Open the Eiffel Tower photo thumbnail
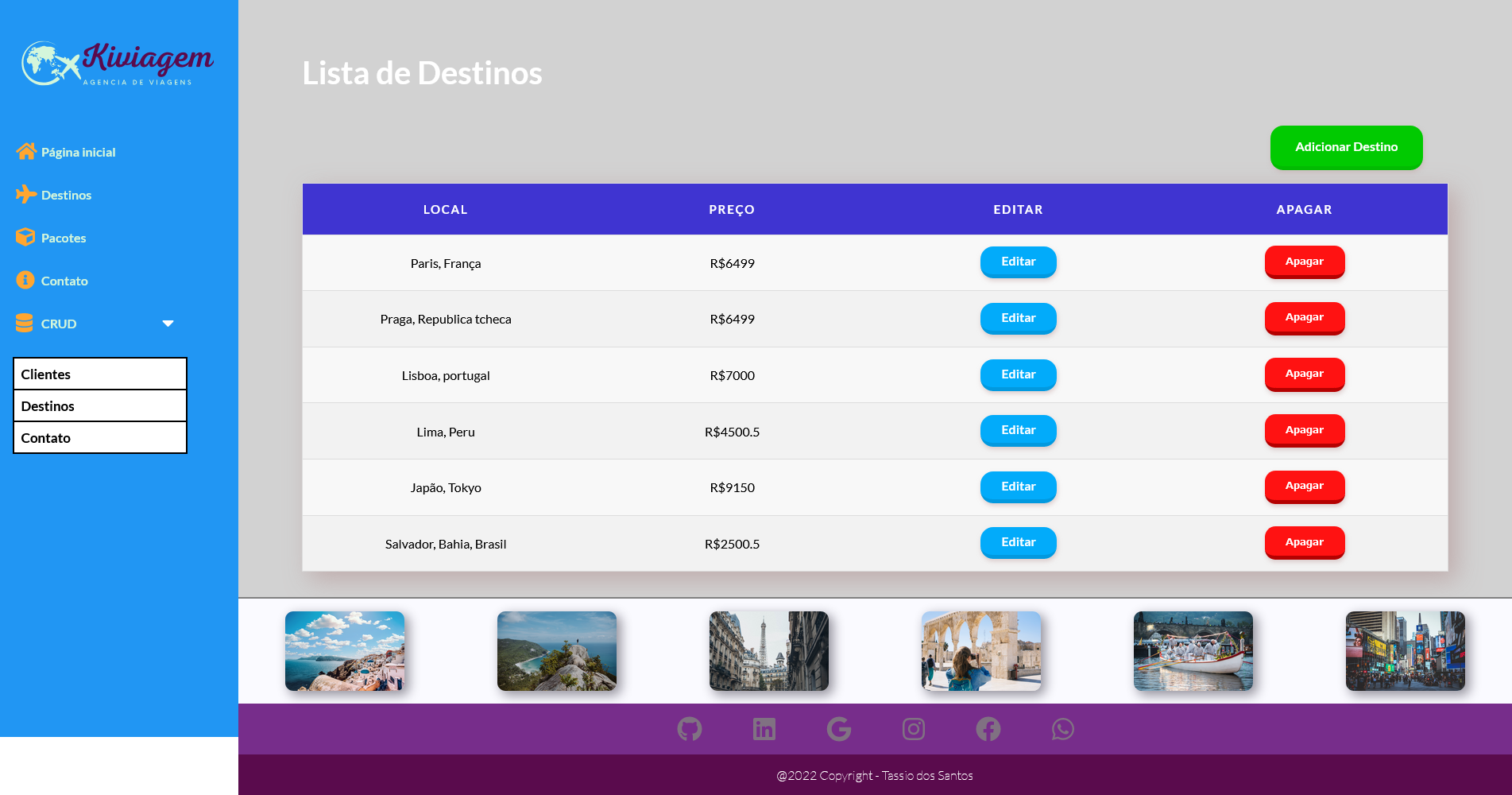Viewport: 1512px width, 795px height. coord(768,650)
